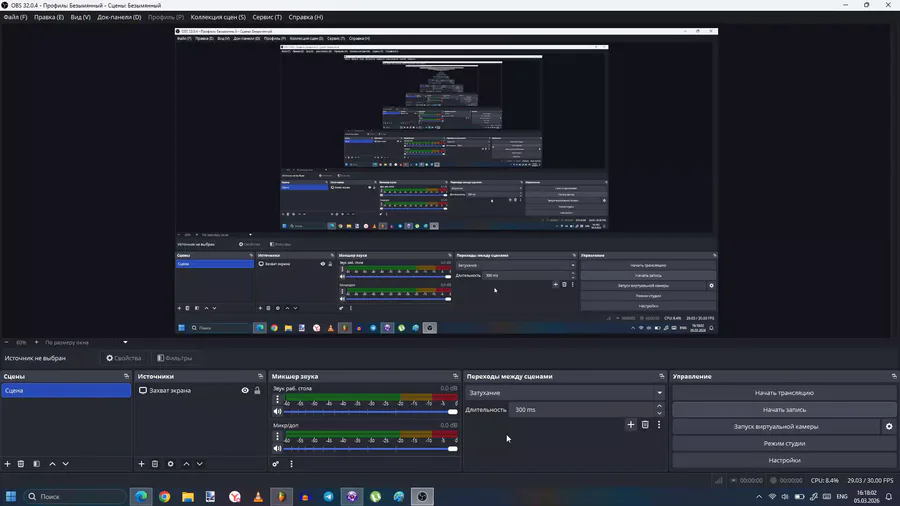The width and height of the screenshot is (900, 506).
Task: Open scene filters icon in Сцены panel
Action: click(x=36, y=464)
